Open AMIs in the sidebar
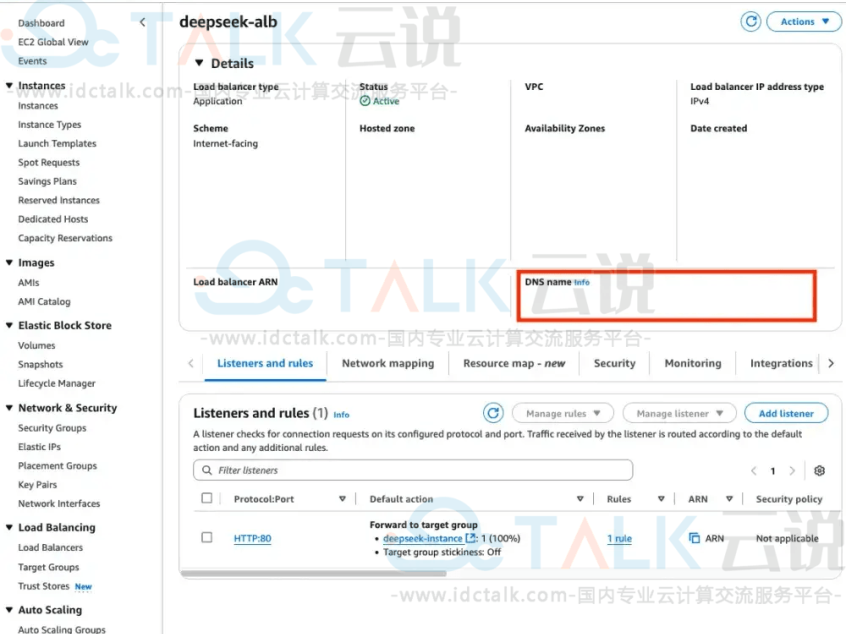Viewport: 846px width, 634px height. (x=29, y=283)
